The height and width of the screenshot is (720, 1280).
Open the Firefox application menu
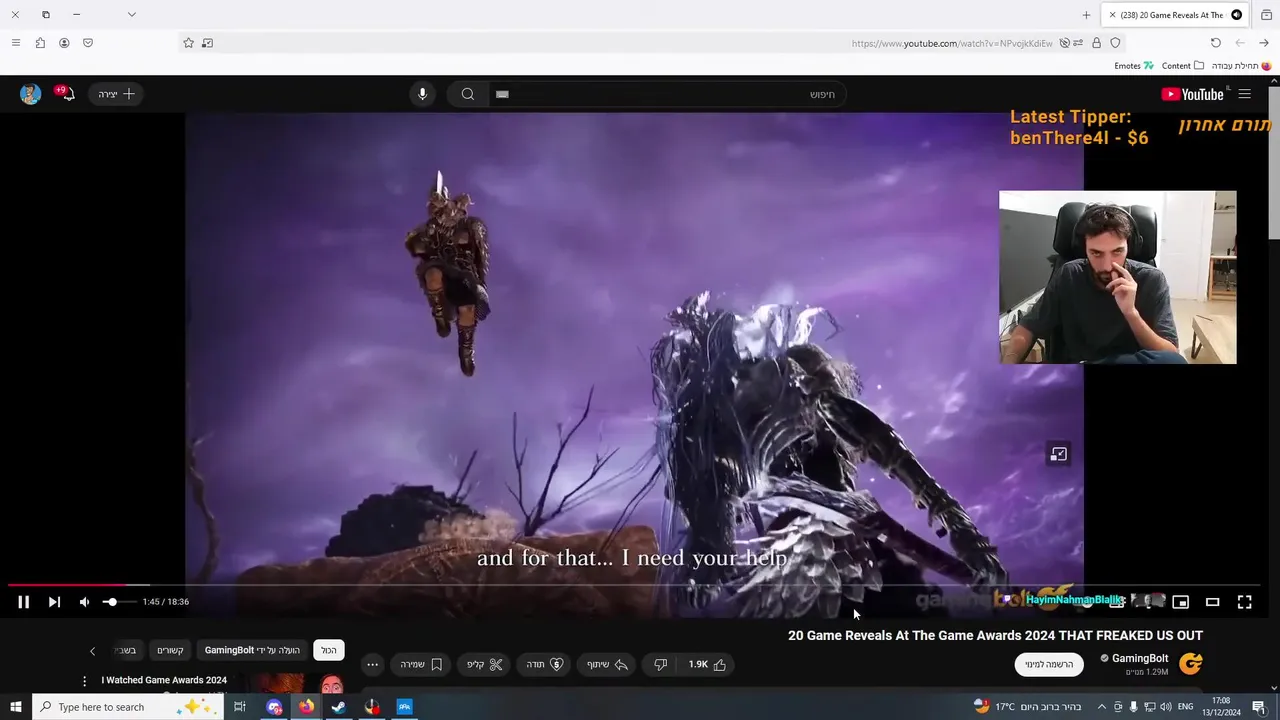coord(15,43)
